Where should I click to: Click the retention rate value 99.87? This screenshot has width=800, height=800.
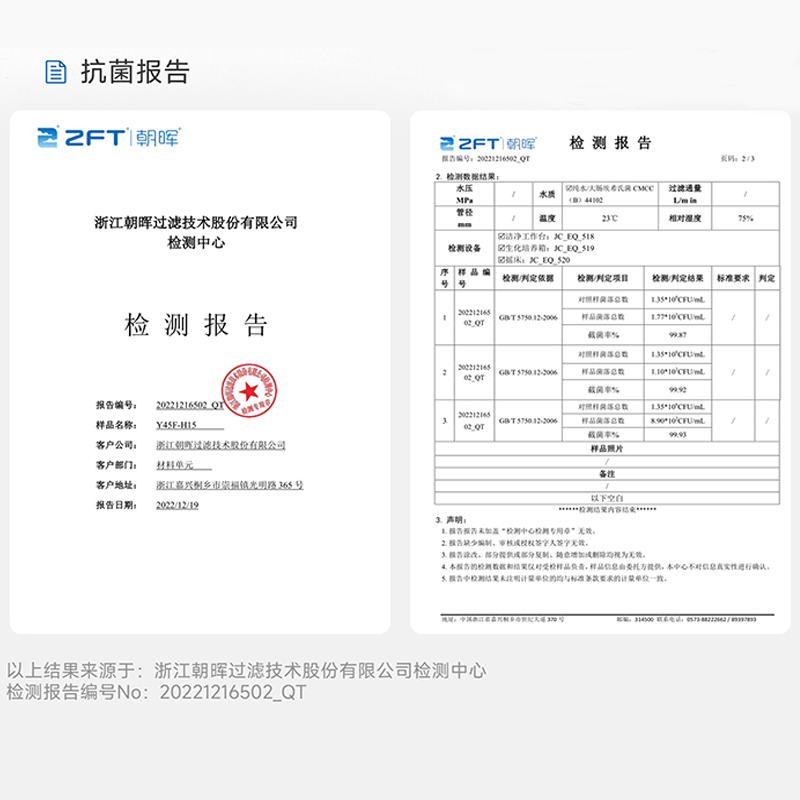pyautogui.click(x=678, y=335)
